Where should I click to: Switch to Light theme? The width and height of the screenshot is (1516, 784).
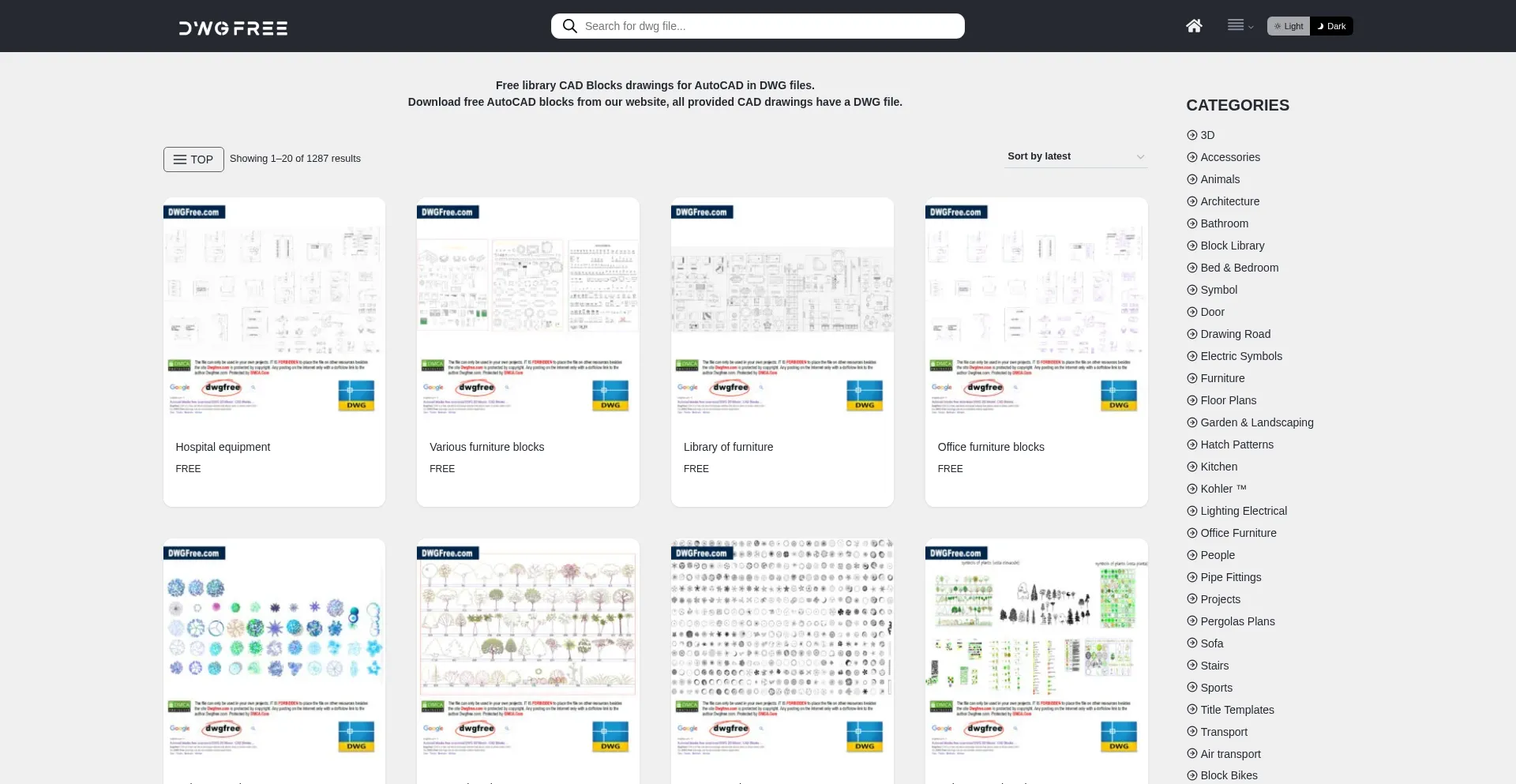[x=1289, y=26]
